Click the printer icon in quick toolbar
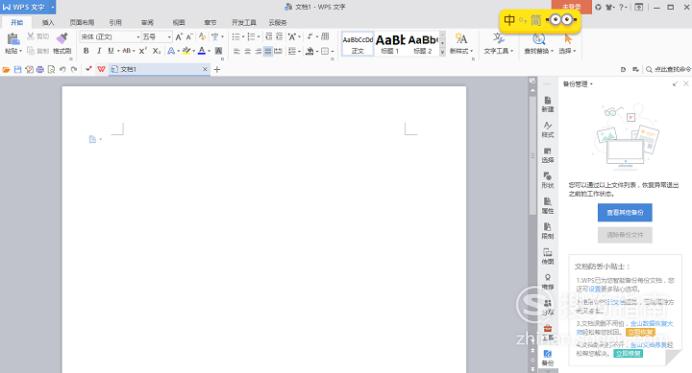Screen dimensions: 692x373 pos(40,69)
